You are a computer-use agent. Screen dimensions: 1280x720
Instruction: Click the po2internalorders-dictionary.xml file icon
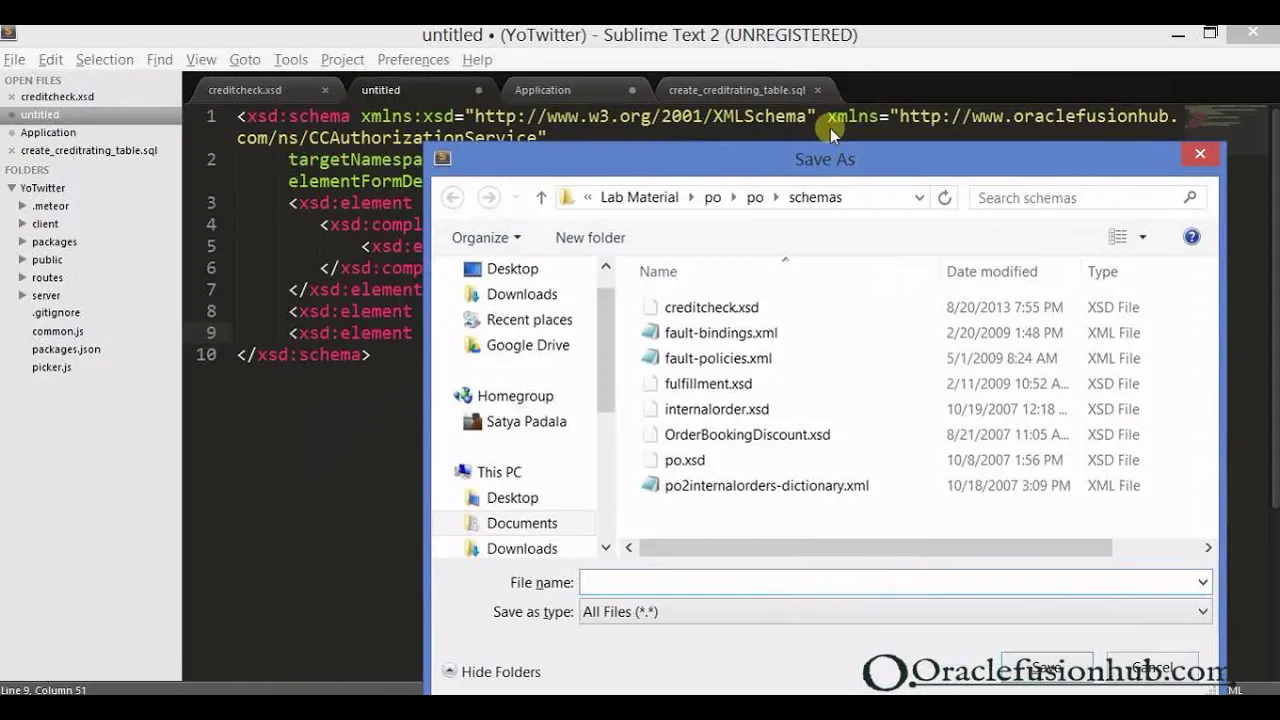coord(650,485)
